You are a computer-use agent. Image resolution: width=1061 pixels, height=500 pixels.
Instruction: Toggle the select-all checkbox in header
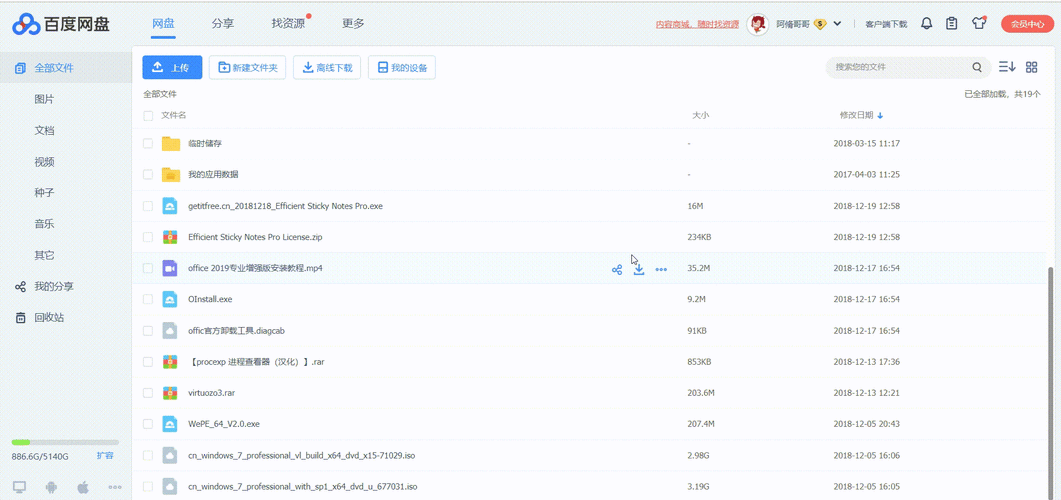click(148, 116)
